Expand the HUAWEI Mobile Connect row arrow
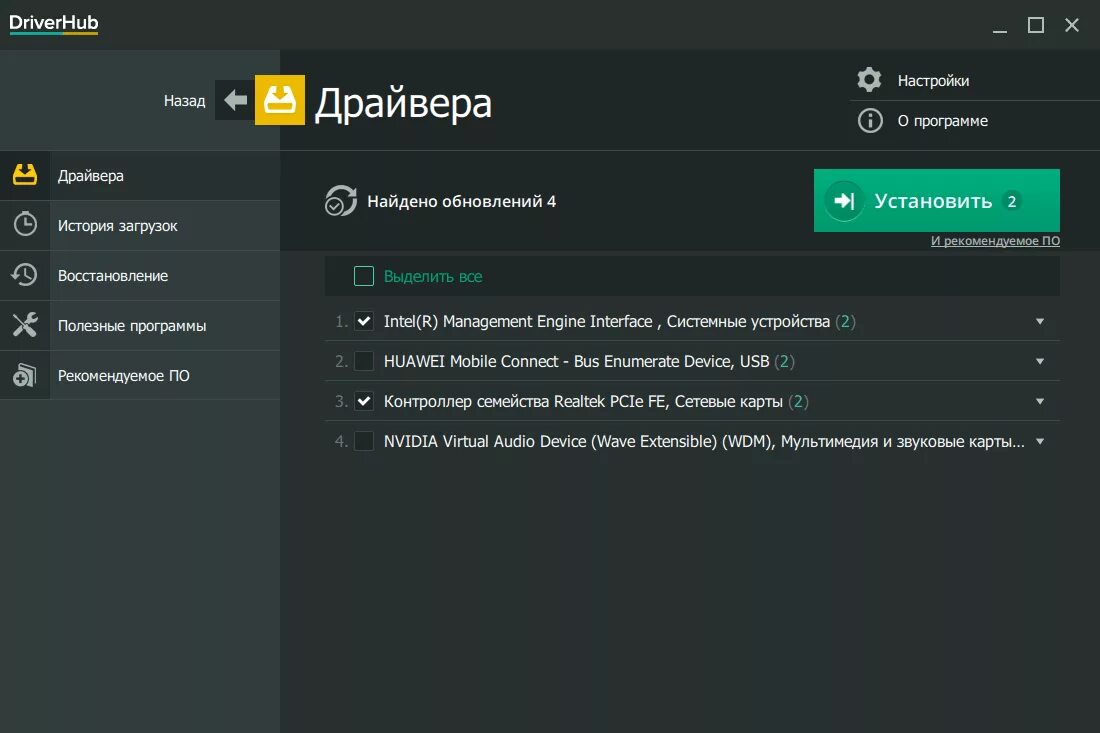This screenshot has width=1100, height=733. pyautogui.click(x=1040, y=361)
